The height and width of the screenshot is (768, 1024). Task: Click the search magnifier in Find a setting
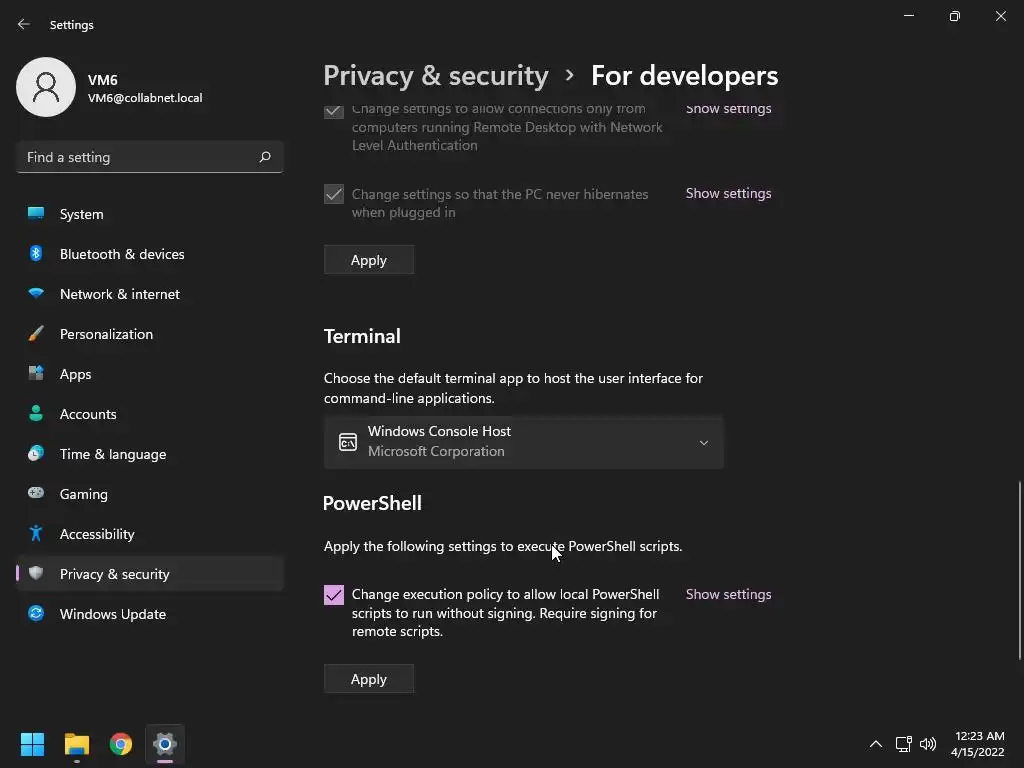[x=265, y=157]
